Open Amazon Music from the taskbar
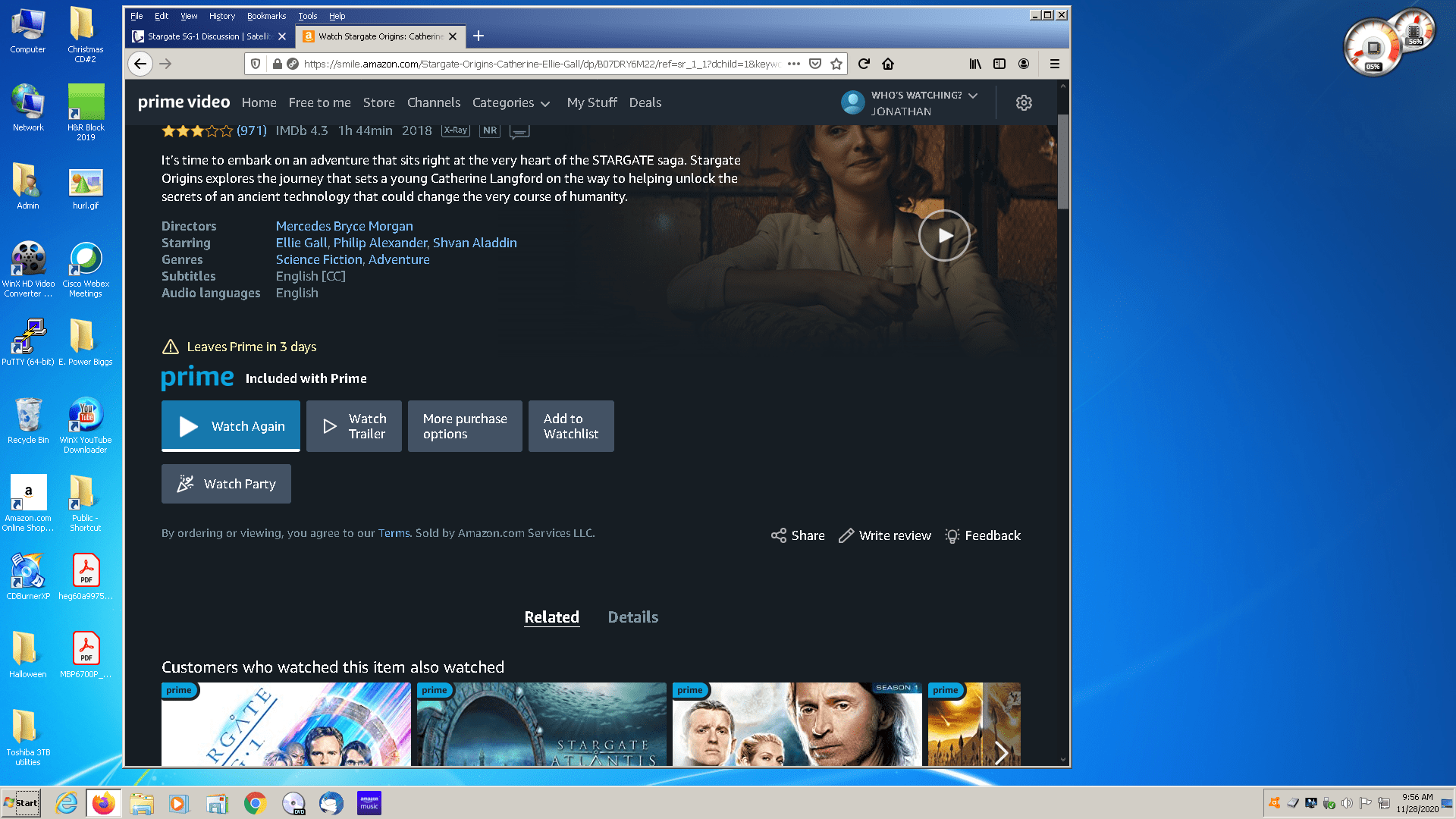Screen dimensions: 1456x819 tap(369, 803)
